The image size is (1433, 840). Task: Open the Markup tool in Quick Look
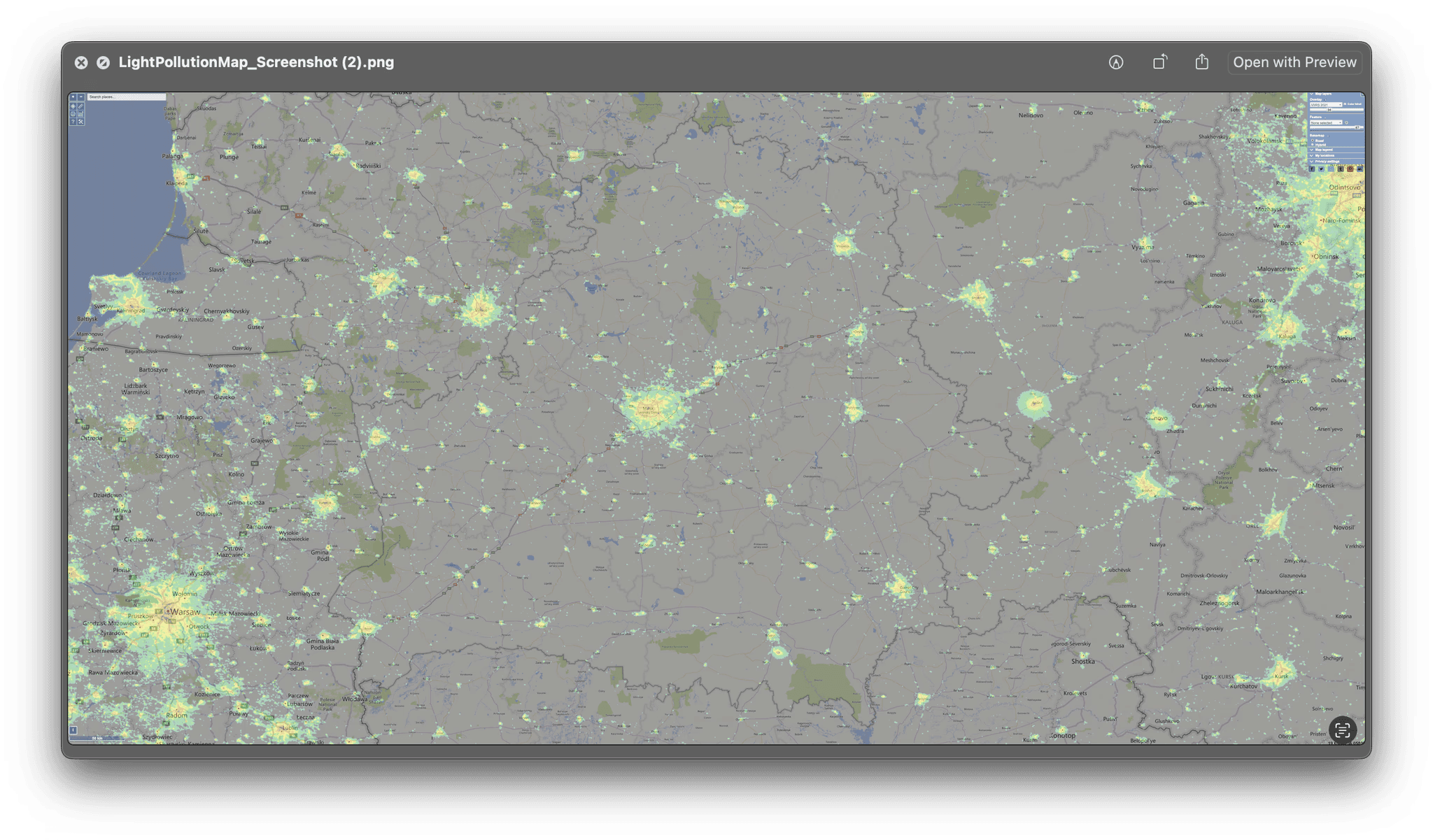(x=1116, y=62)
